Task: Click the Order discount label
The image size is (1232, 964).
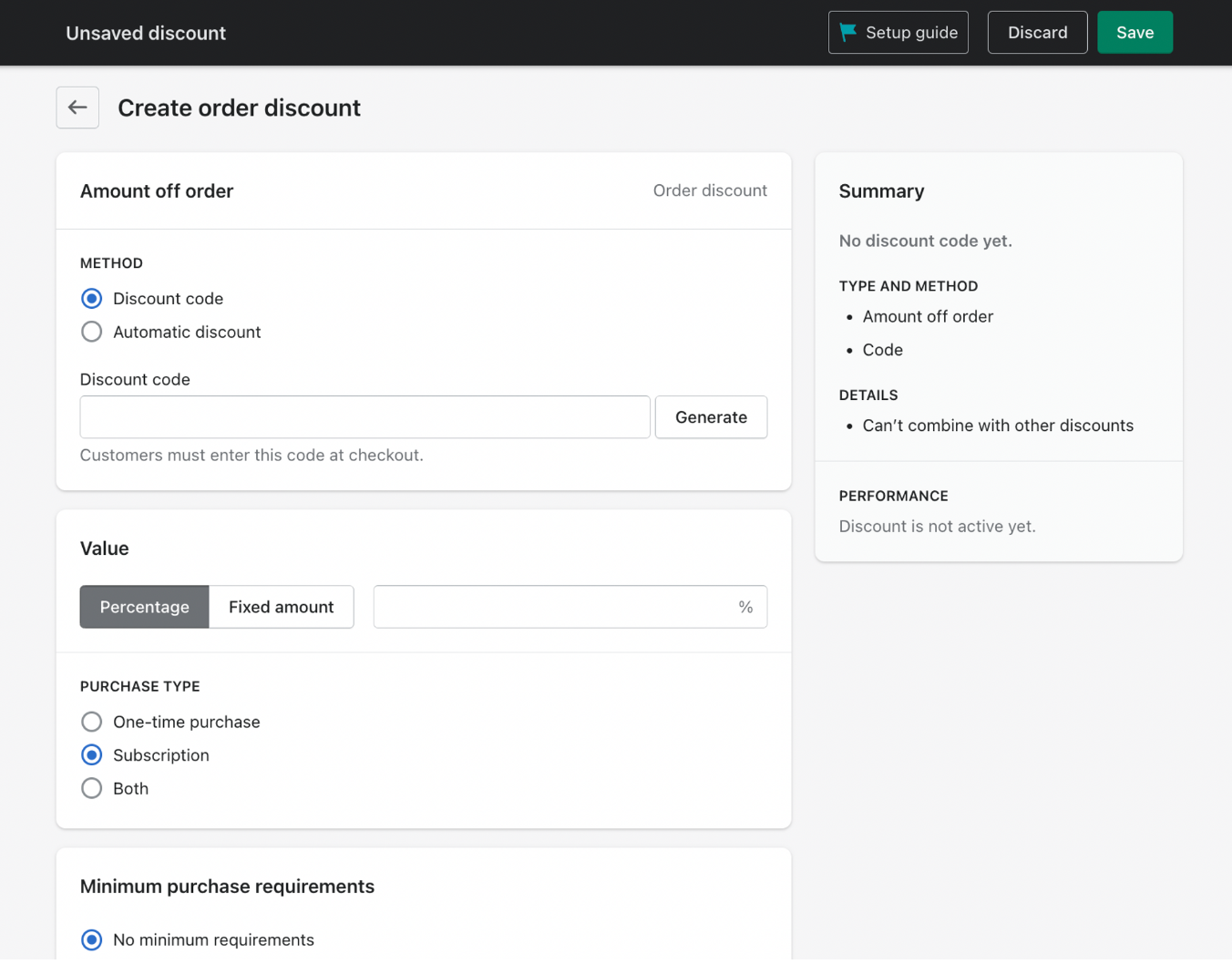Action: 710,190
